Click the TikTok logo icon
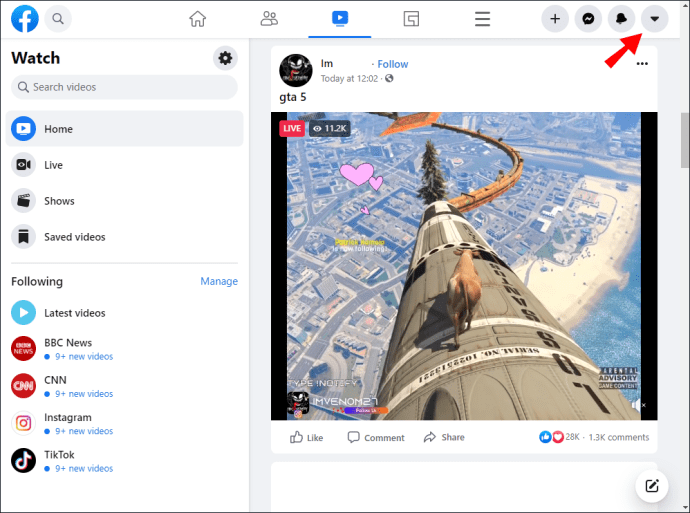Image resolution: width=690 pixels, height=513 pixels. pyautogui.click(x=23, y=461)
